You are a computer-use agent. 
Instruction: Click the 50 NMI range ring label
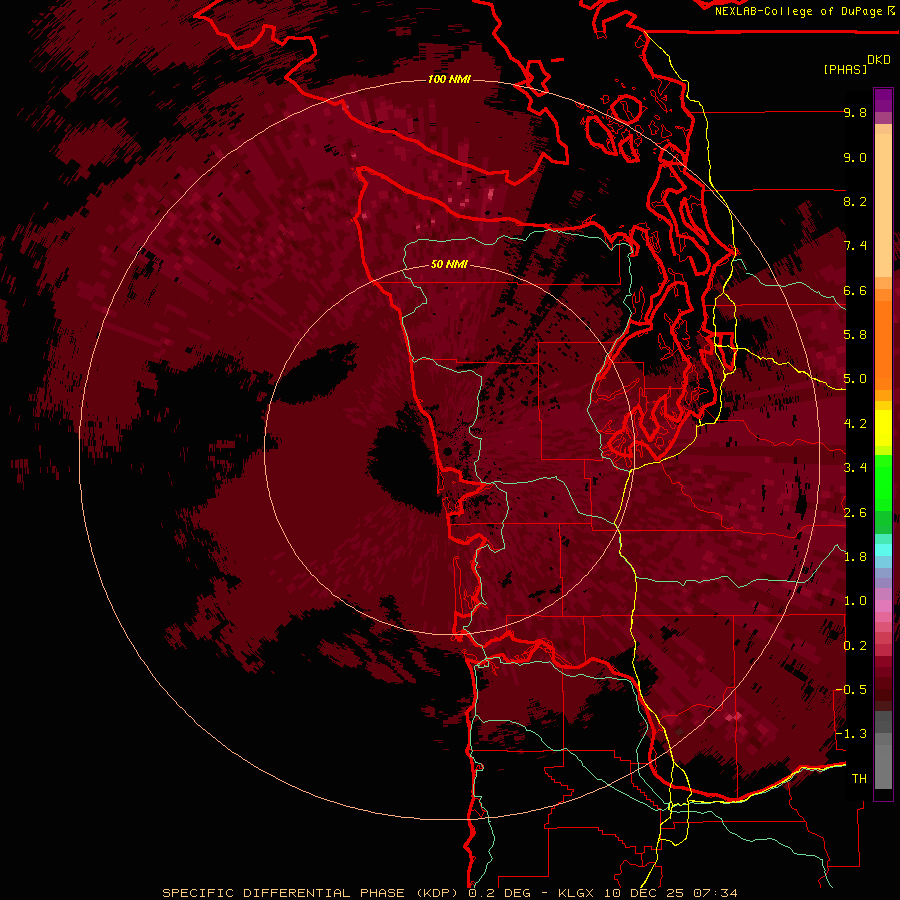coord(449,265)
